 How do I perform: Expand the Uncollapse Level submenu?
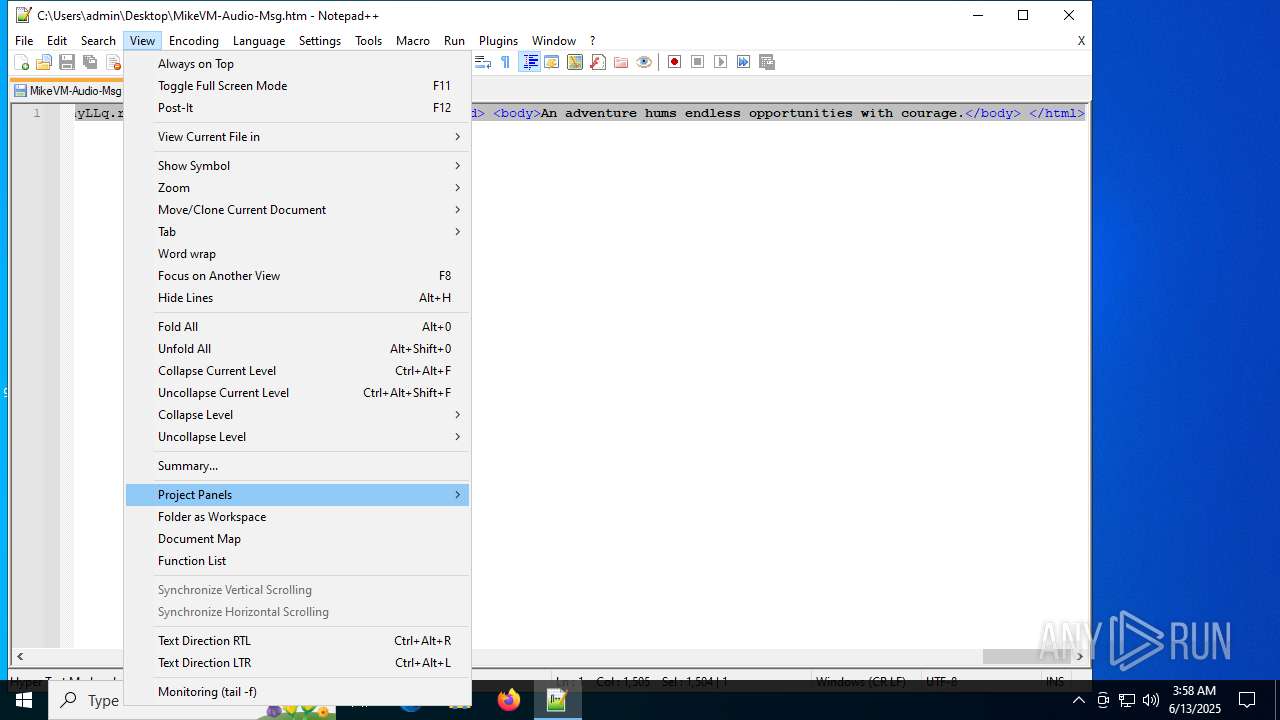click(297, 437)
